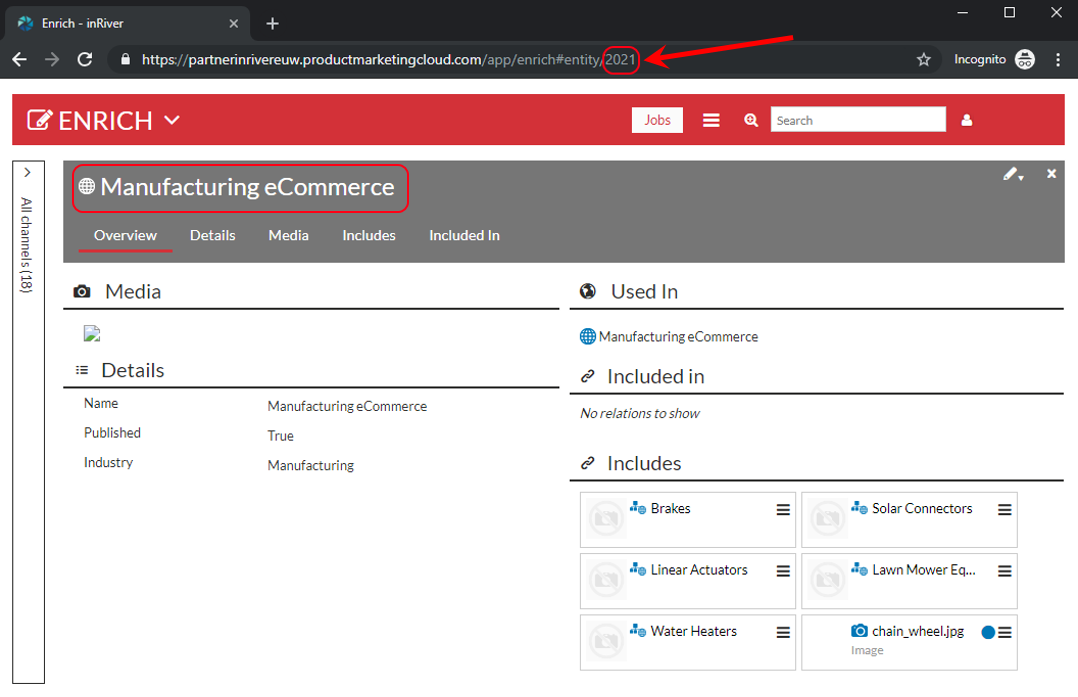The width and height of the screenshot is (1078, 697).
Task: Click the camera icon beside chain_wheel.jpg
Action: tap(859, 630)
